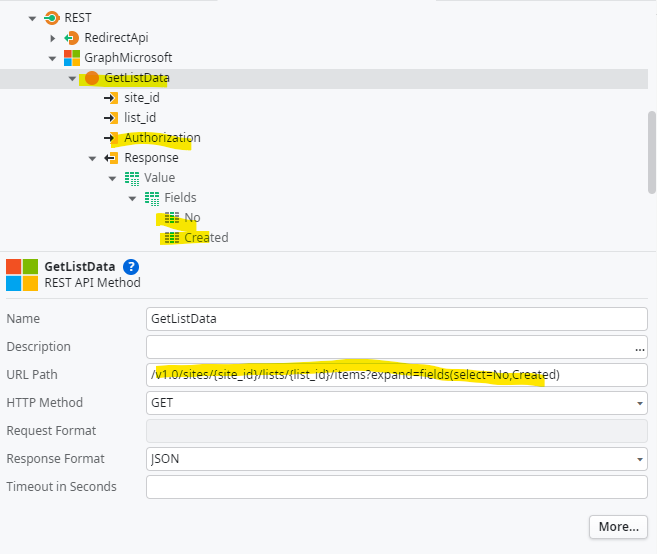The width and height of the screenshot is (657, 554).
Task: Click the REST folder icon
Action: (x=52, y=18)
